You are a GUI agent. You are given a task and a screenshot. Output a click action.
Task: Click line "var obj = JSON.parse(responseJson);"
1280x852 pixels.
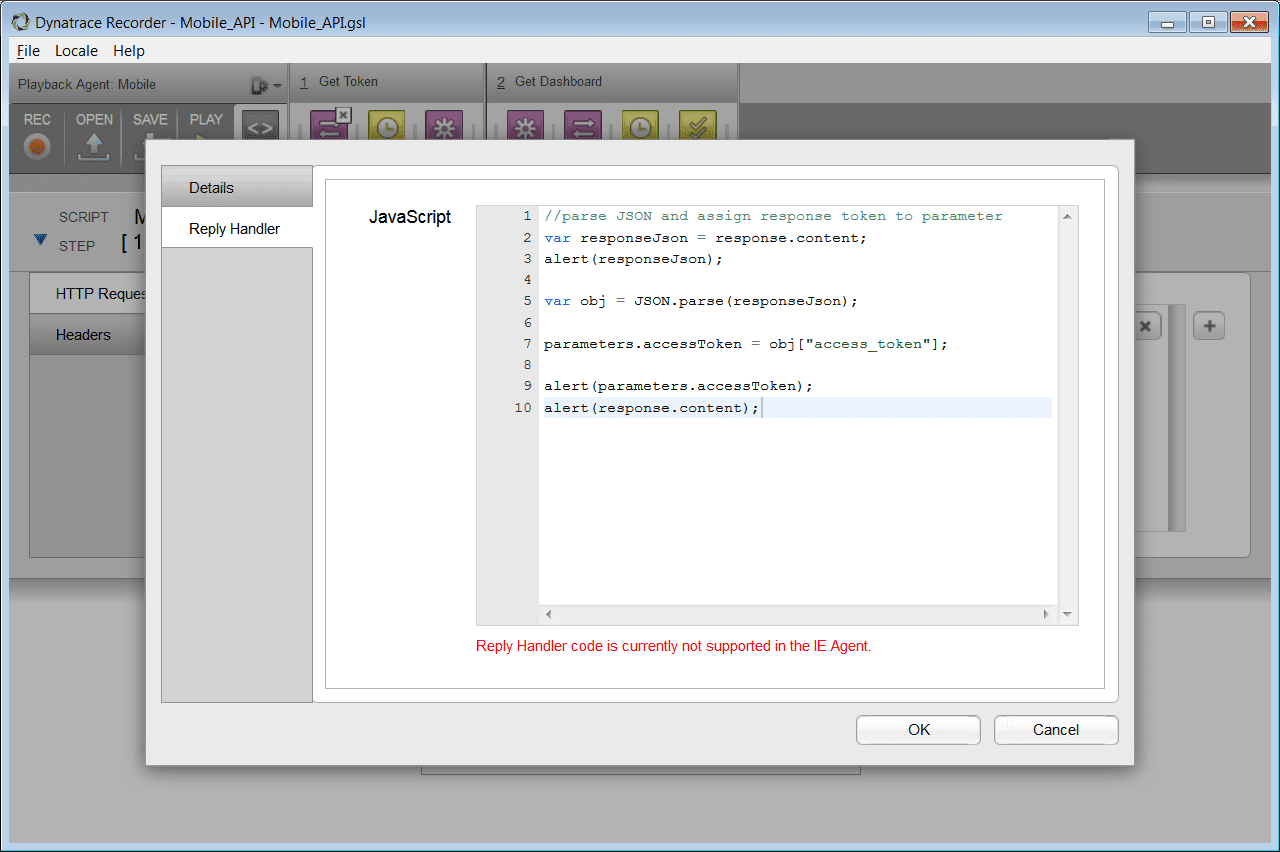pyautogui.click(x=701, y=301)
